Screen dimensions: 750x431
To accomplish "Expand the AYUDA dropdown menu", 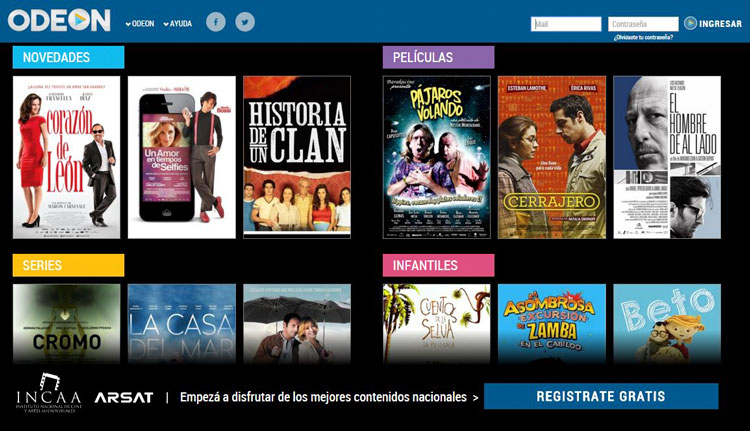I will (177, 23).
